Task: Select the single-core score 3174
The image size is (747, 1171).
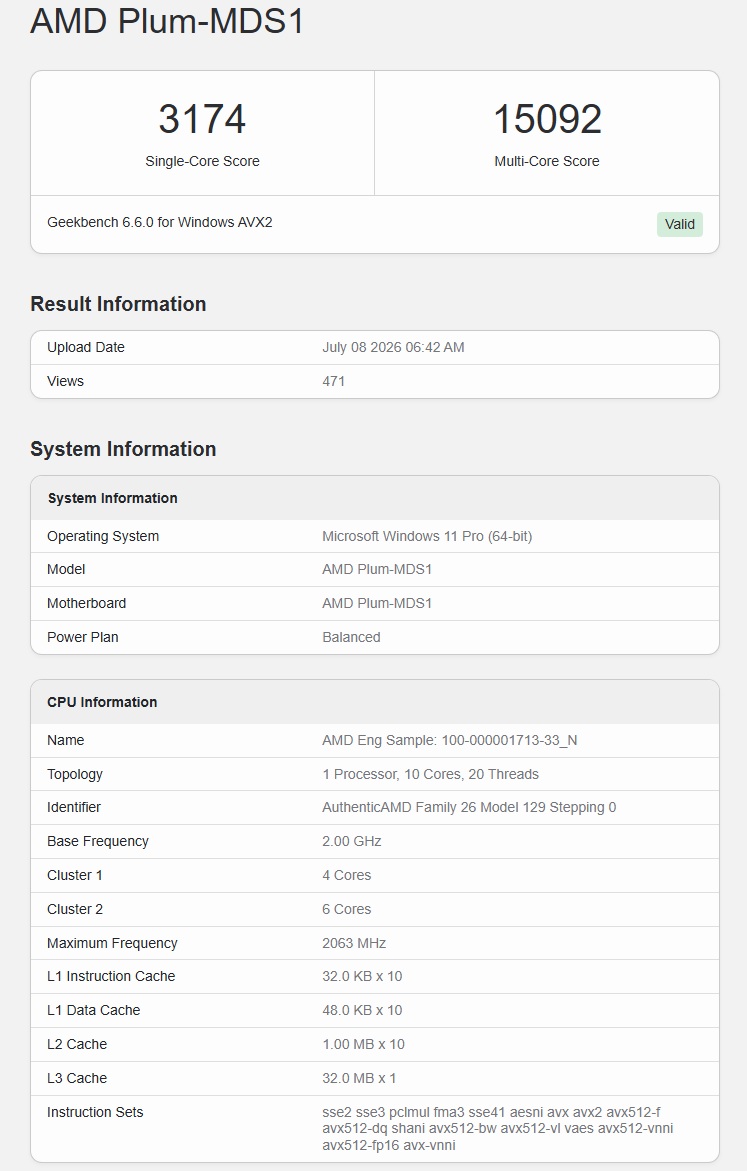Action: click(202, 119)
